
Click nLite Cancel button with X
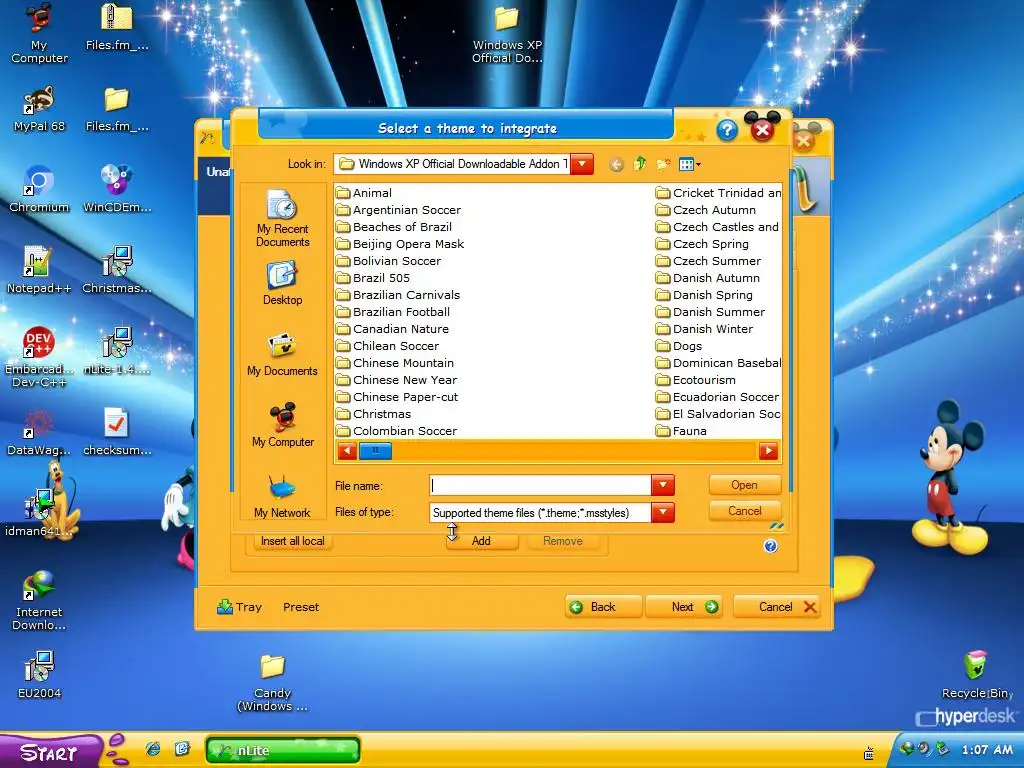point(776,607)
